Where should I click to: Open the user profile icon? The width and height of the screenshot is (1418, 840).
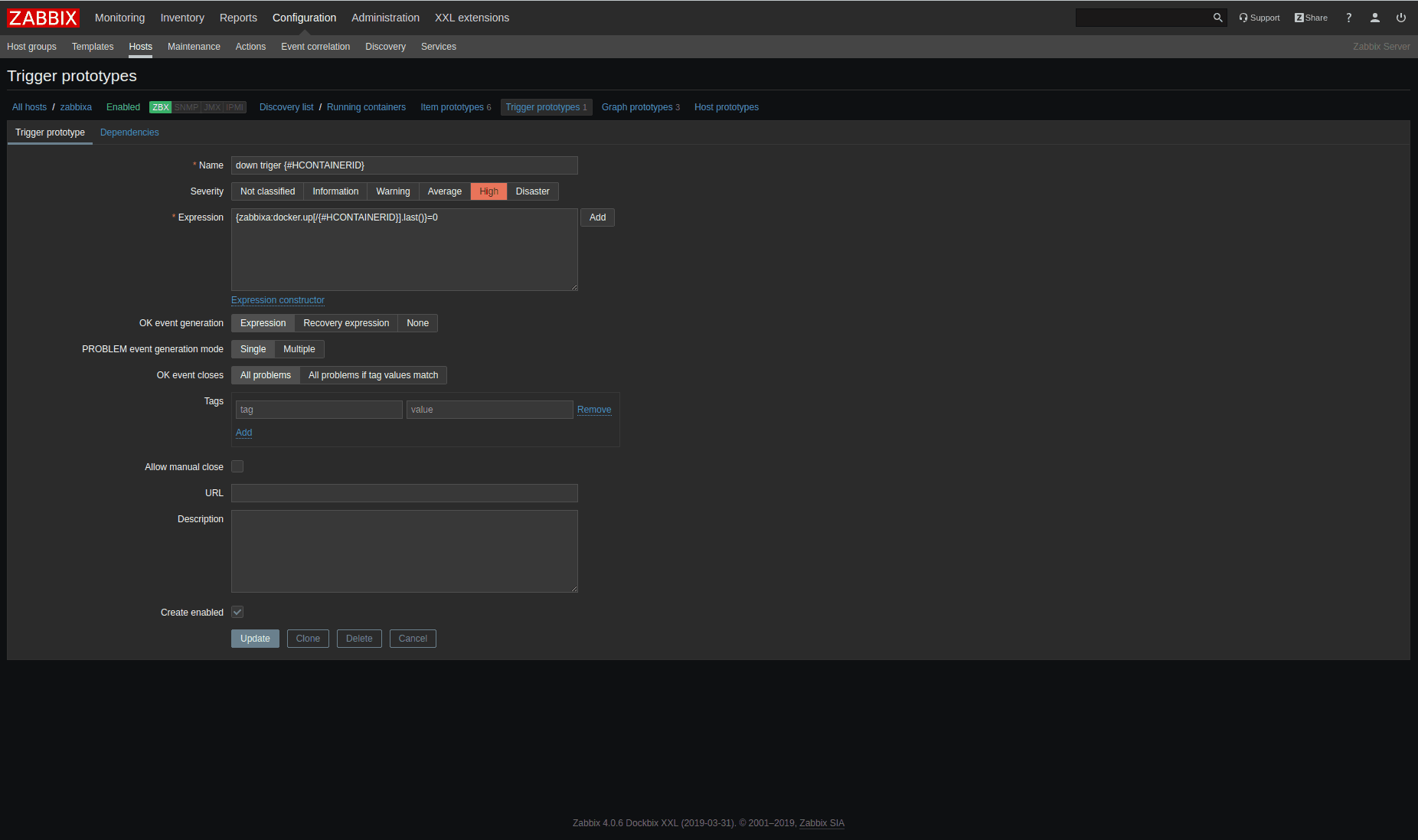coord(1374,18)
